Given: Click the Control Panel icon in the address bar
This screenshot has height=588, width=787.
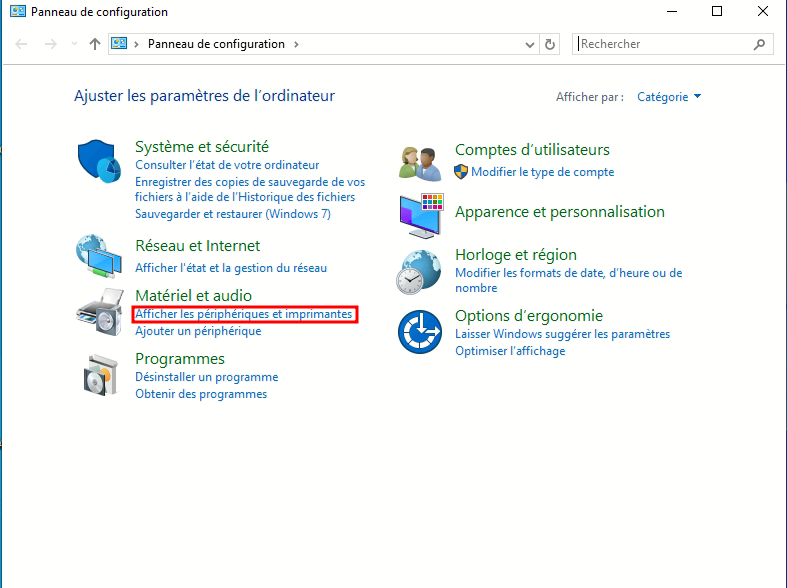Looking at the screenshot, I should tap(119, 44).
